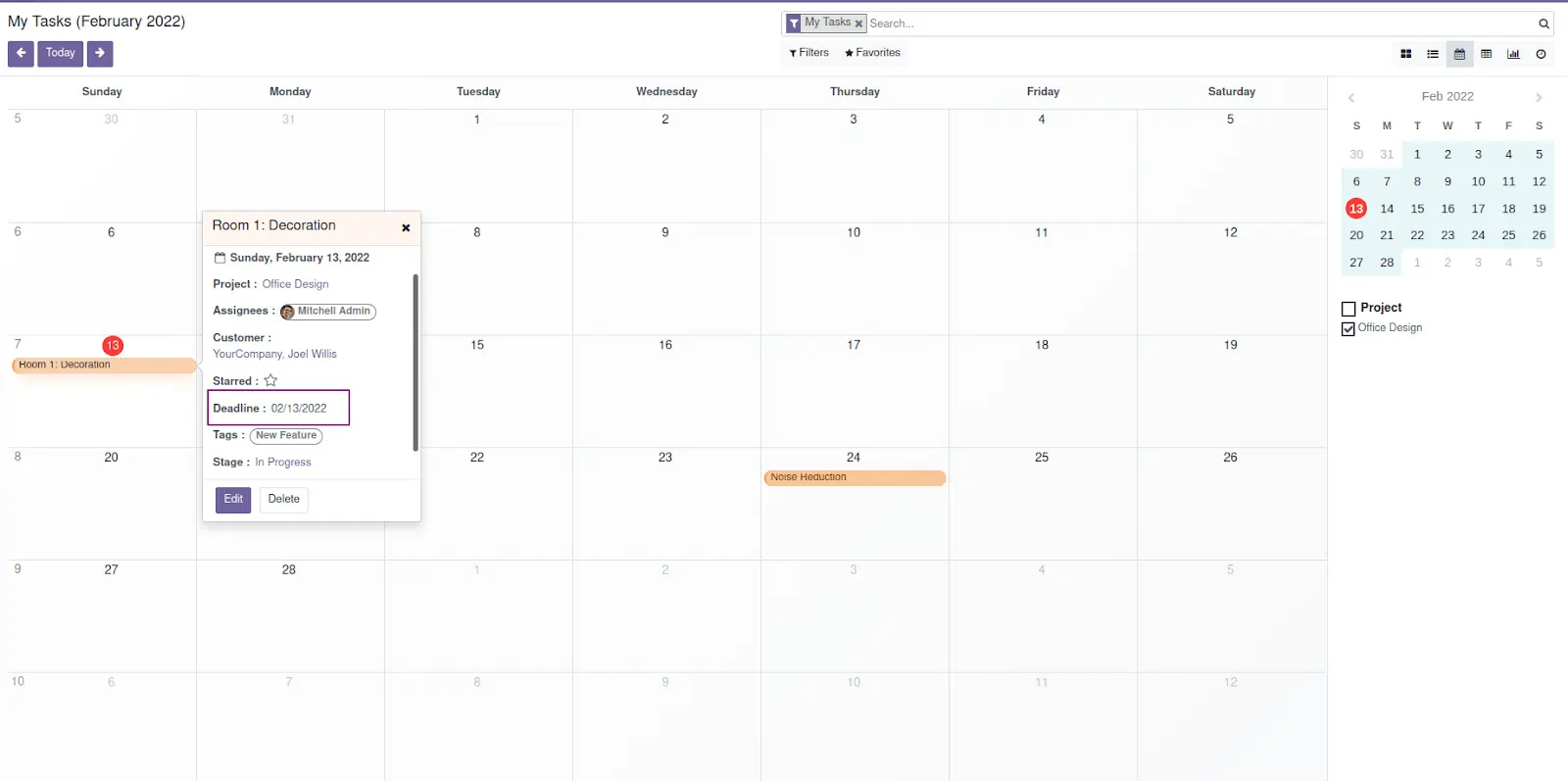Click the In Progress stage value
Viewport: 1568px width, 781px height.
coord(283,463)
